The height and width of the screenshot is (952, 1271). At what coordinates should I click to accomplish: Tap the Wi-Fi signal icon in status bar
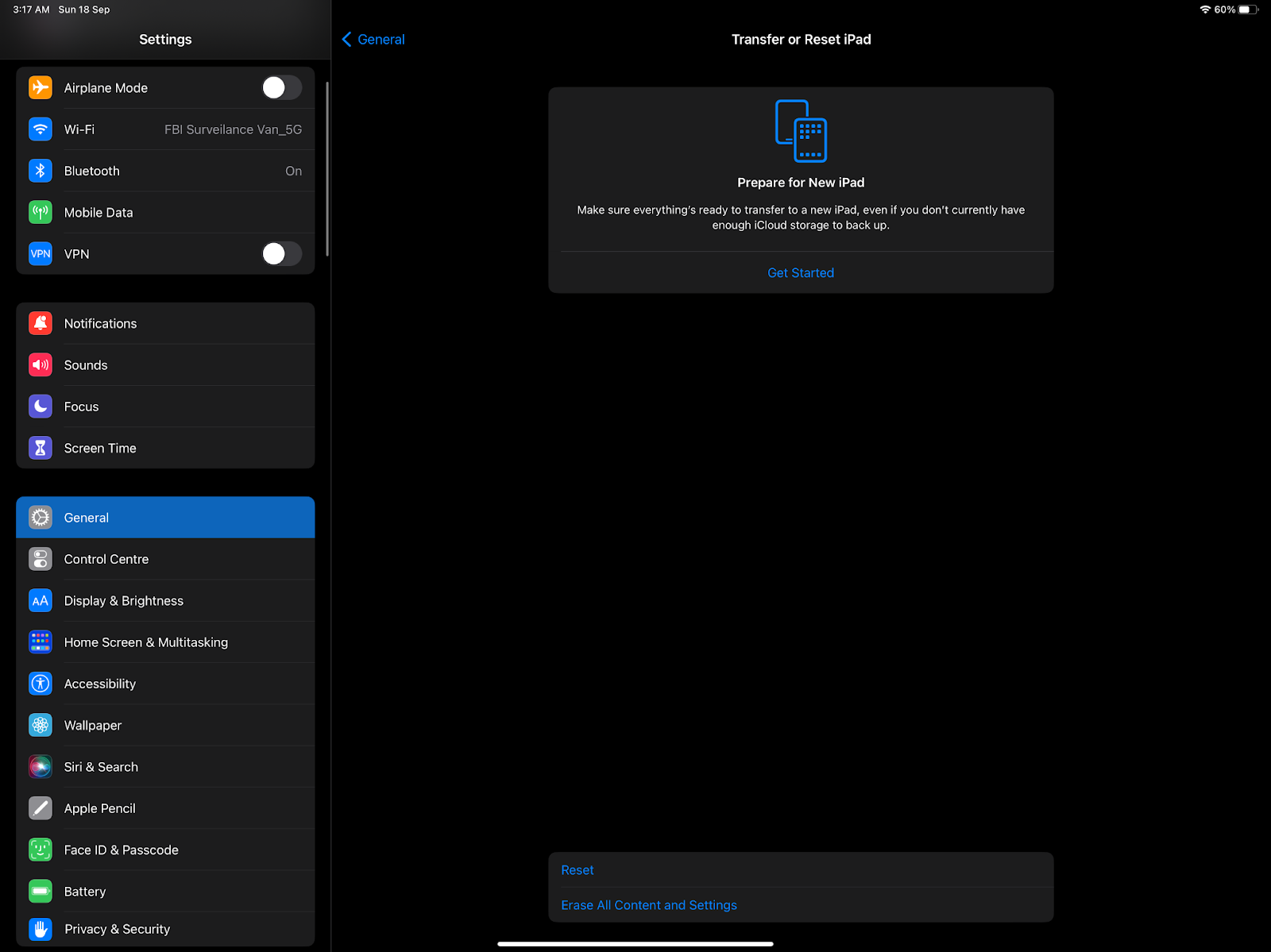[x=1205, y=10]
